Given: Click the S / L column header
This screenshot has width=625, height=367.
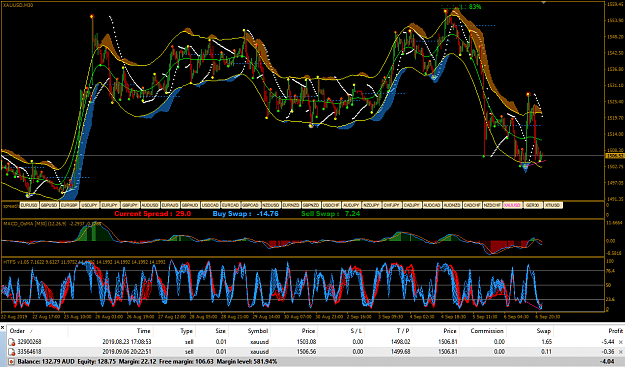Looking at the screenshot, I should [357, 331].
